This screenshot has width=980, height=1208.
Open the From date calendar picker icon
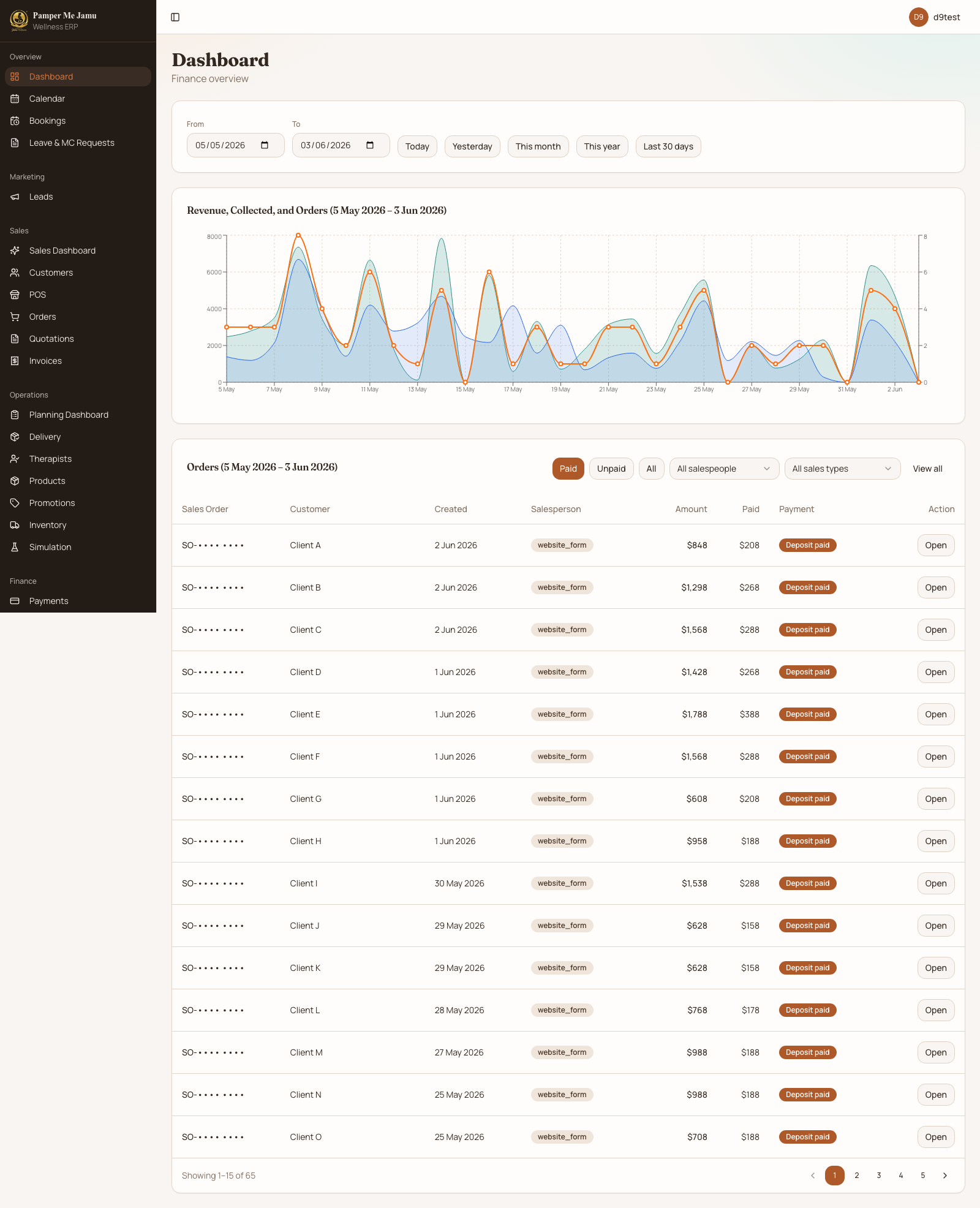pyautogui.click(x=265, y=145)
